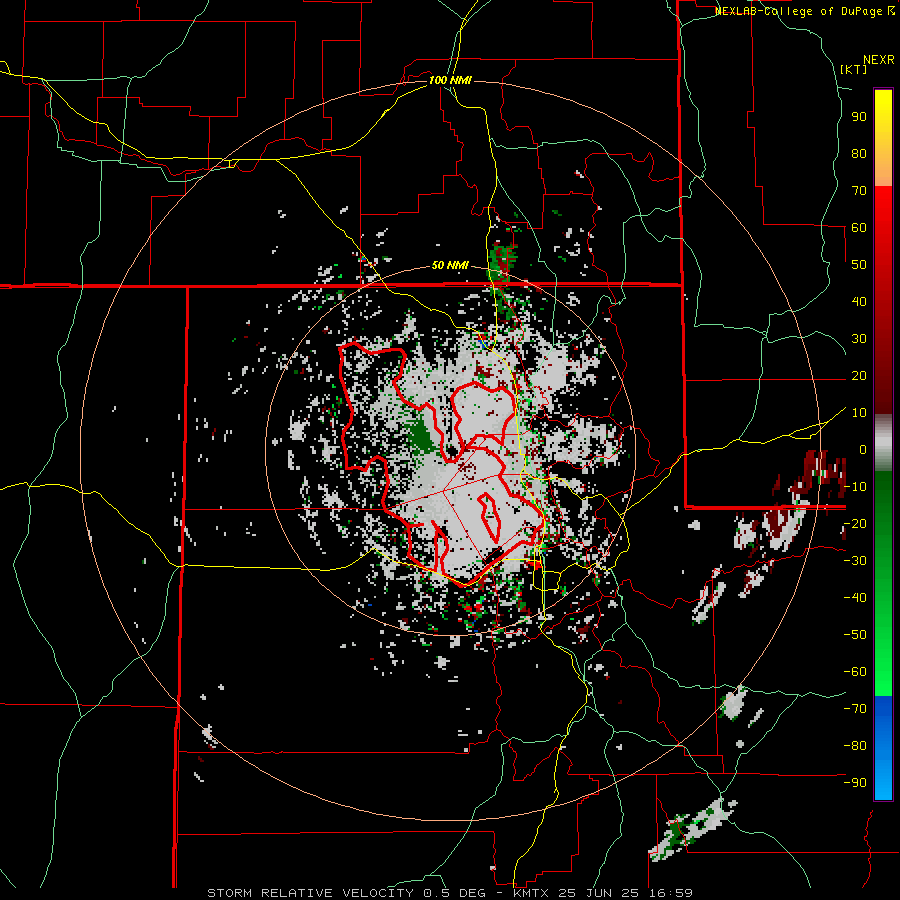Click the "100 NMI" range ring label
Screen dimensions: 900x900
(x=450, y=80)
